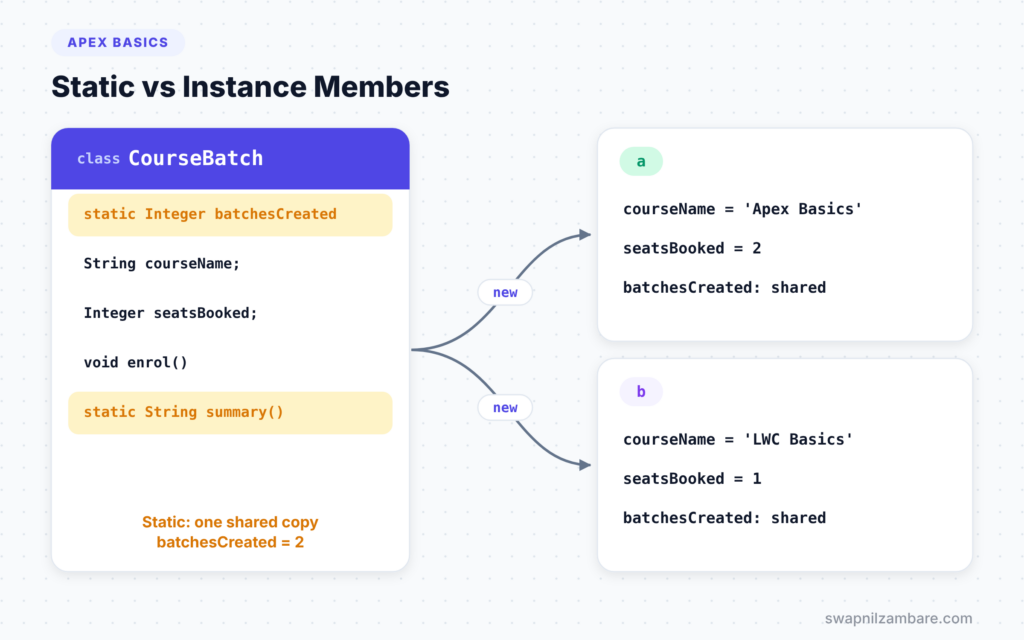
Task: Click 'batchesCreated: shared' in instance b card
Action: click(x=724, y=518)
